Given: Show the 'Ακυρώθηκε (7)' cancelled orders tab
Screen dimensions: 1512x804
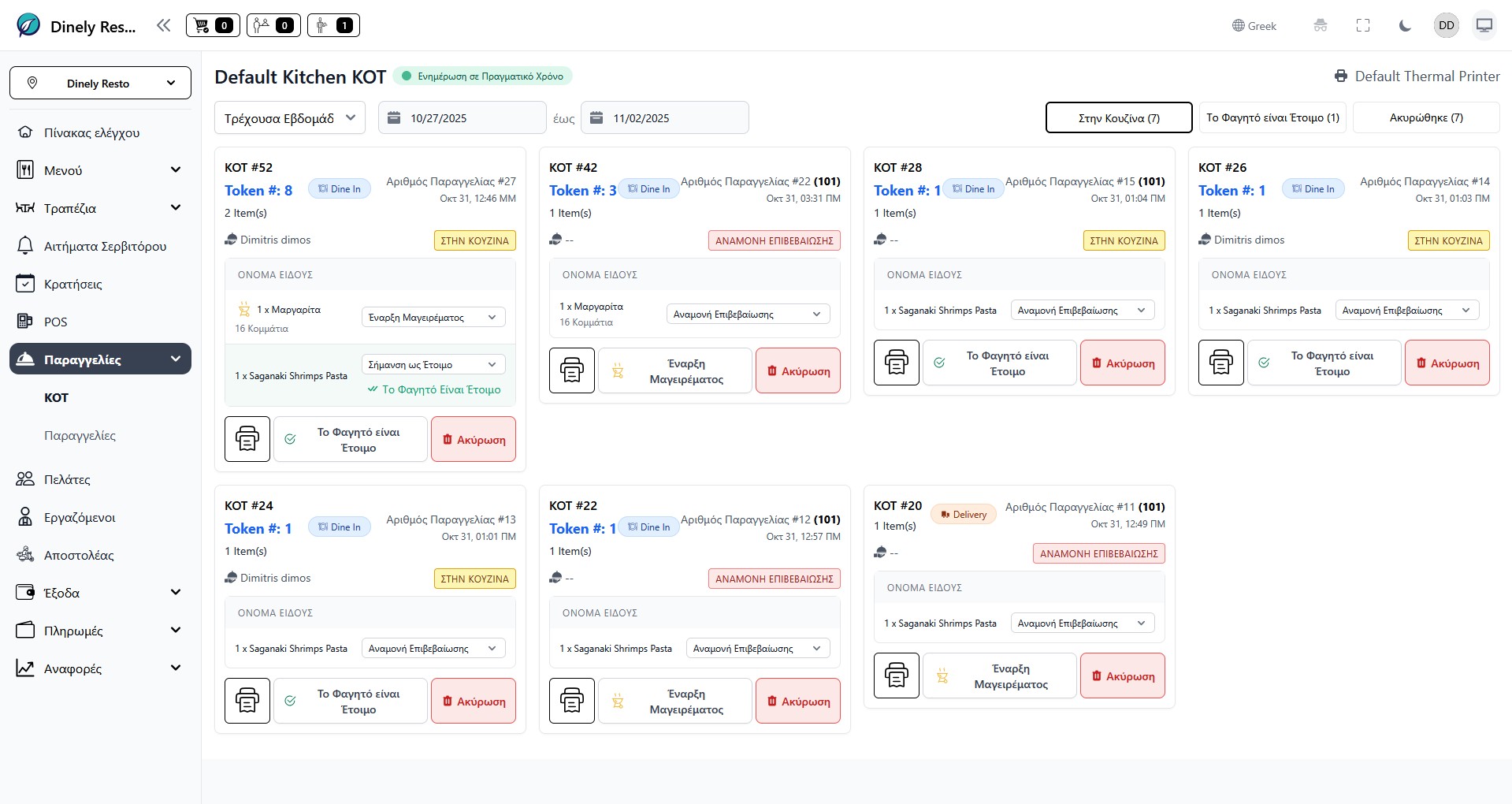Looking at the screenshot, I should click(1425, 117).
